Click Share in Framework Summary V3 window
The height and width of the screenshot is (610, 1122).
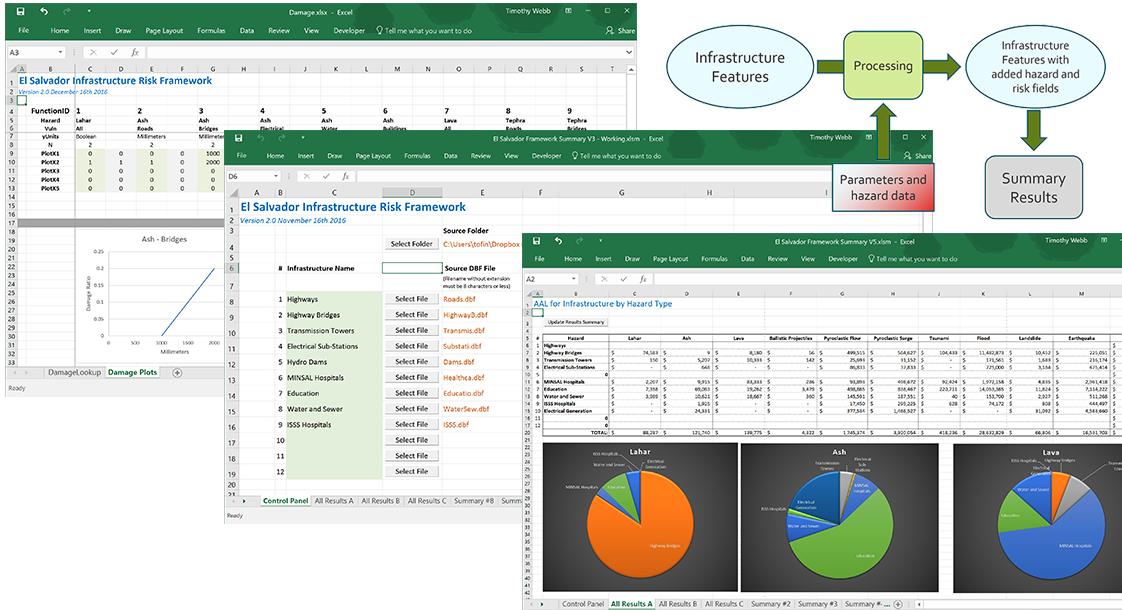coord(917,156)
